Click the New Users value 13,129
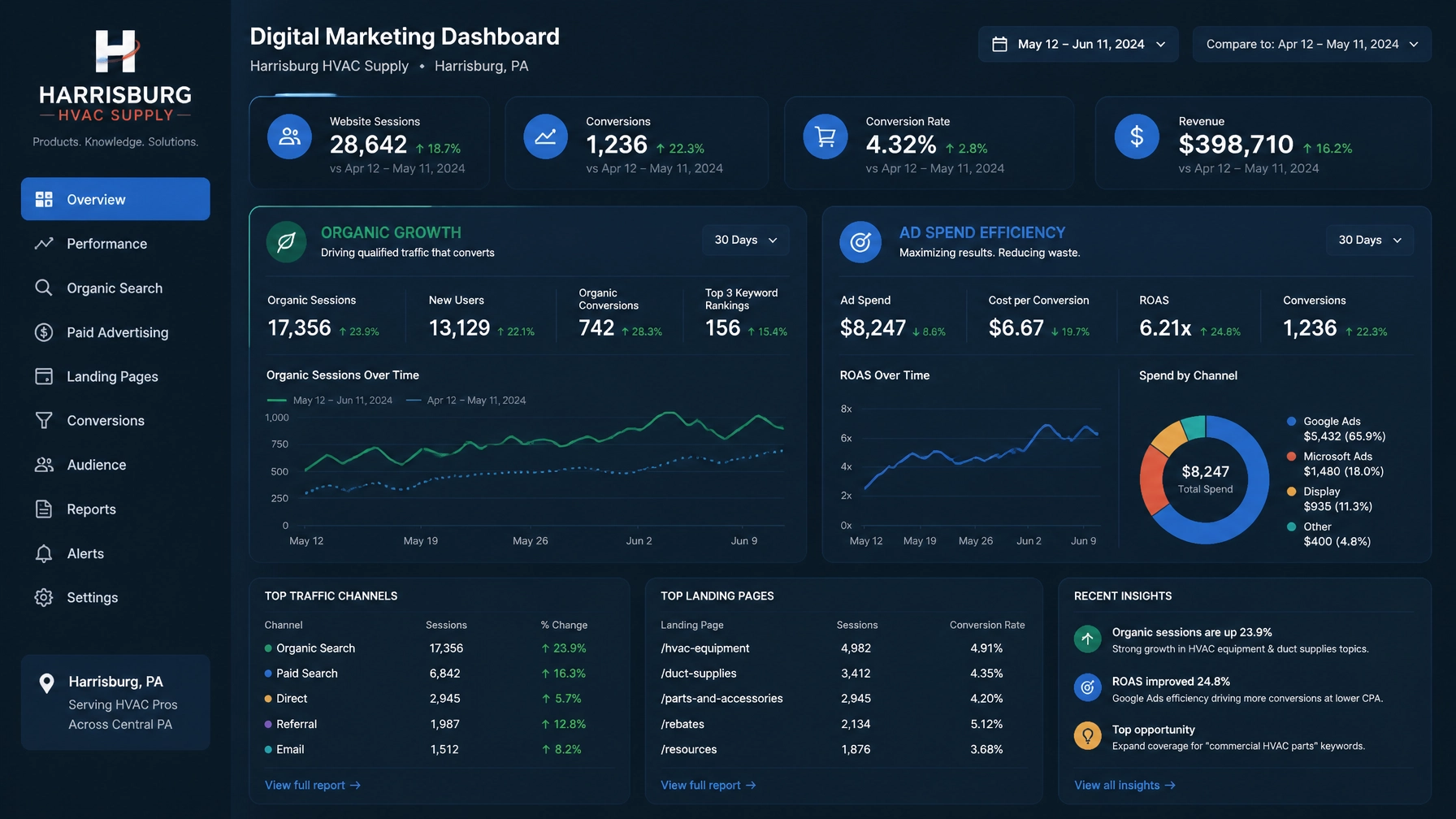The height and width of the screenshot is (819, 1456). (459, 328)
